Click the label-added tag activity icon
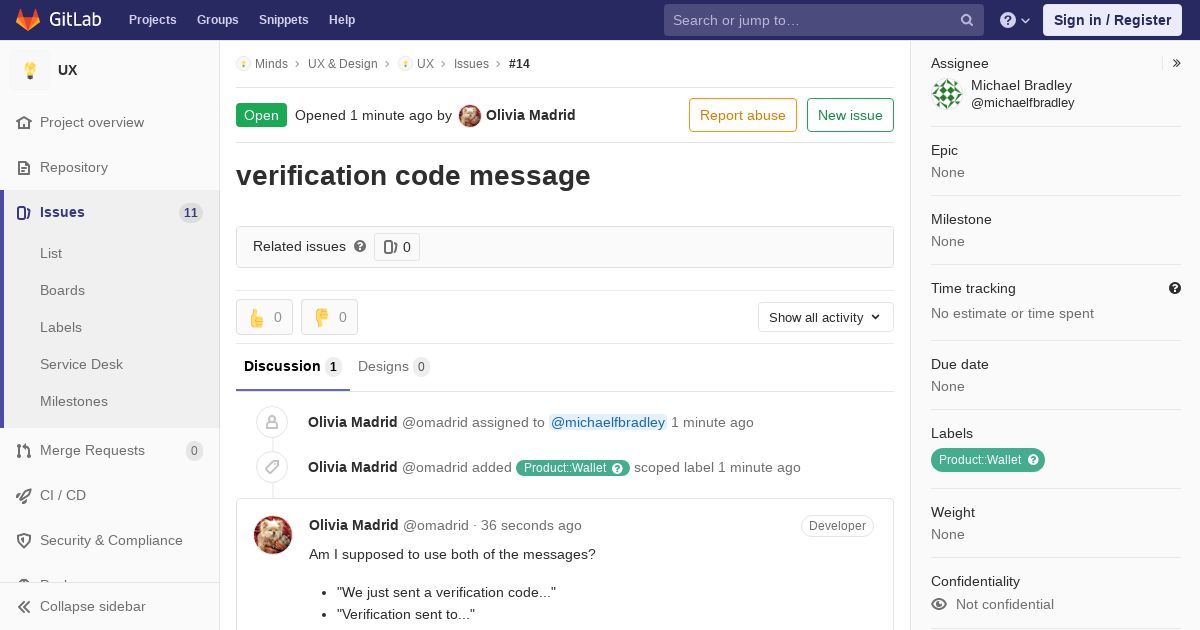 272,467
